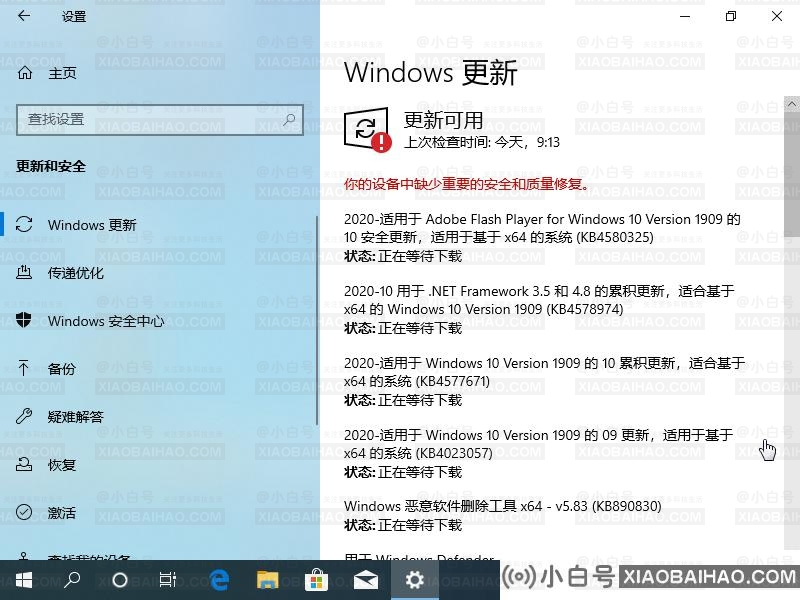Click the home house icon

(24, 73)
